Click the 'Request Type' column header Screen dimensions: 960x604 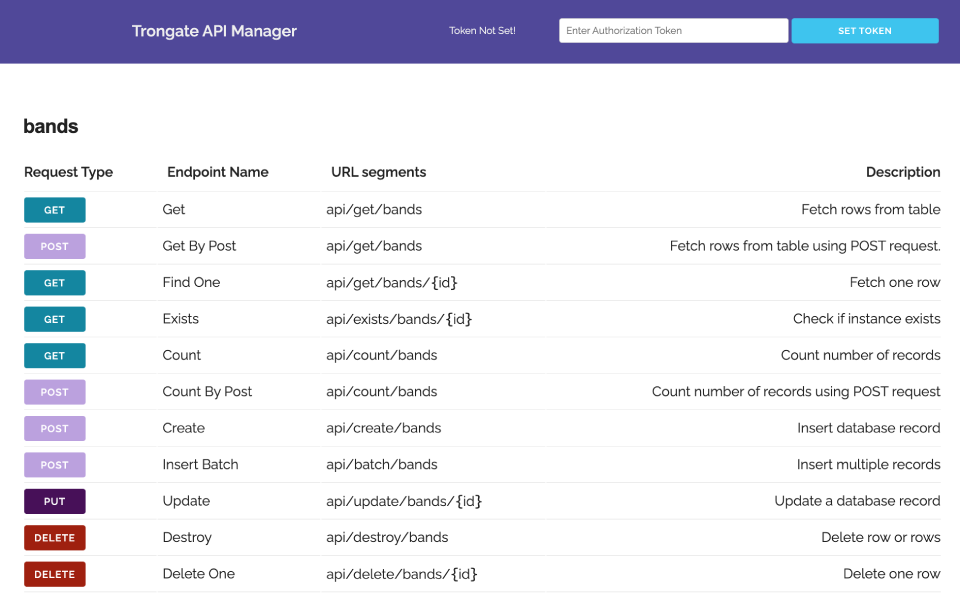[69, 172]
